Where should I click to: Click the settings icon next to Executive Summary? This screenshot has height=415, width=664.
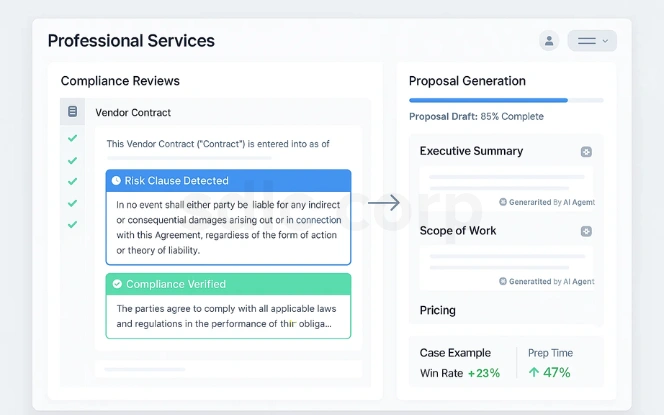586,152
